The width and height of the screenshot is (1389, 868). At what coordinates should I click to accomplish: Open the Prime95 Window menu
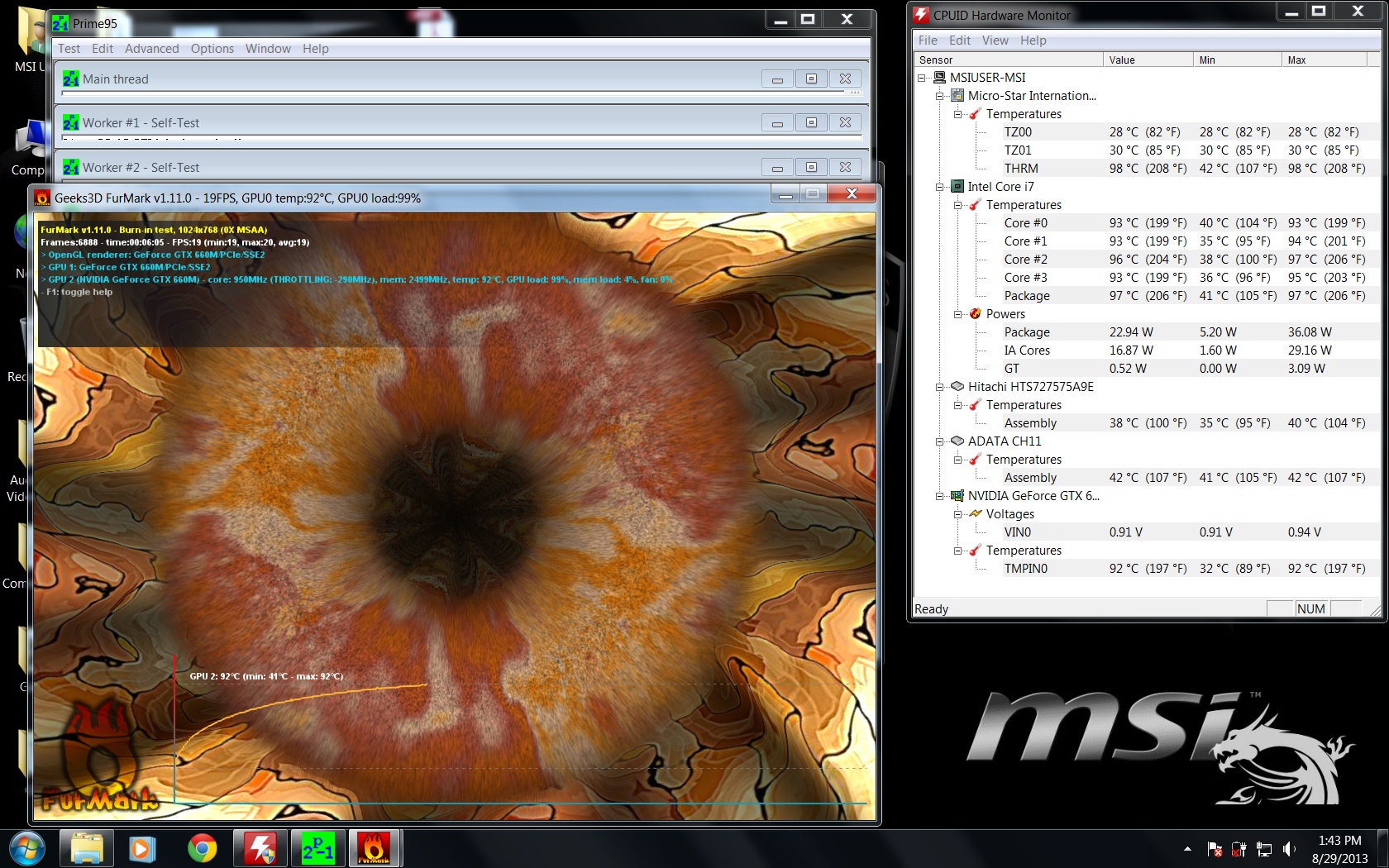point(268,48)
